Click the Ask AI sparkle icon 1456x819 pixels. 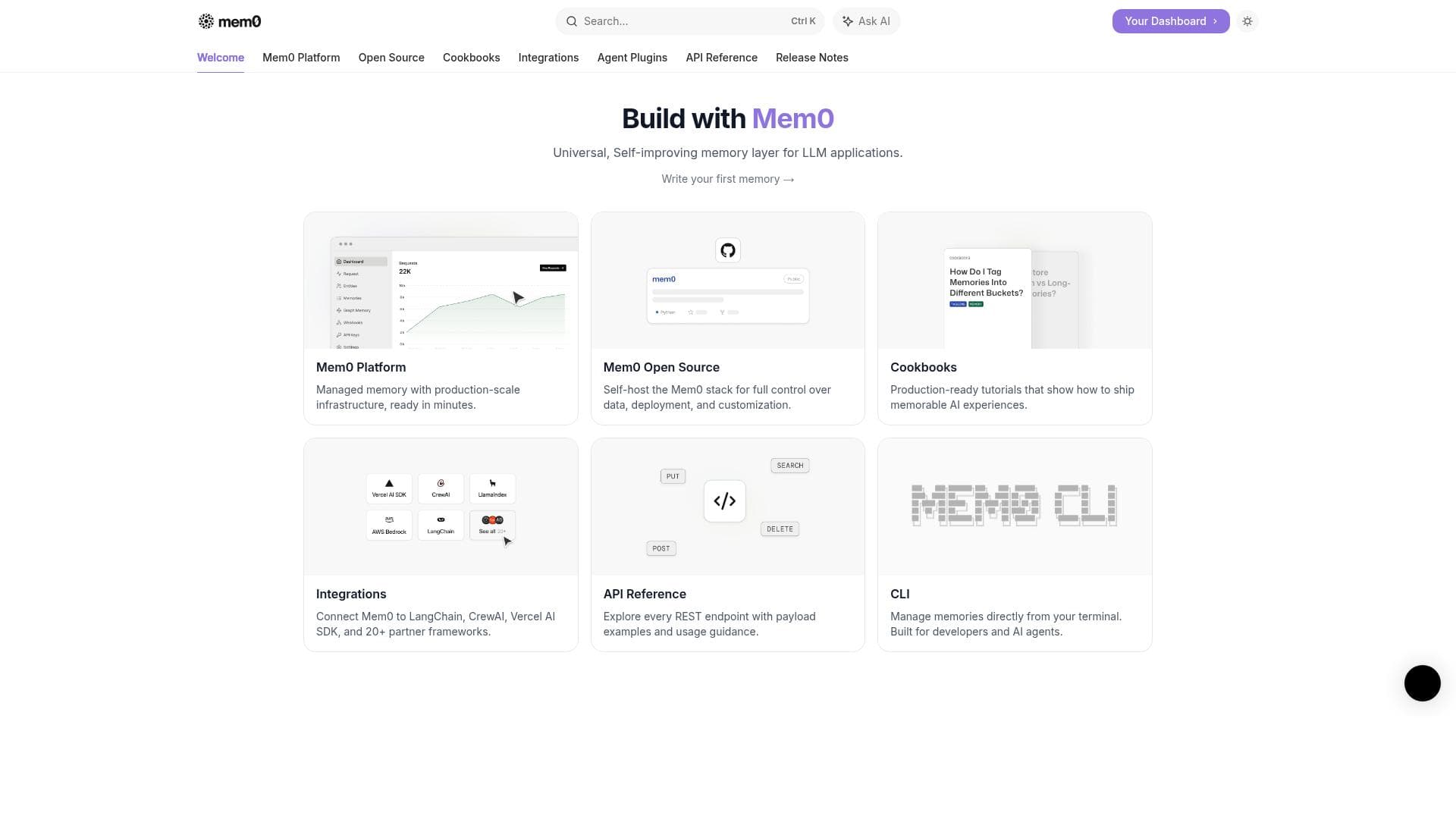click(x=848, y=21)
